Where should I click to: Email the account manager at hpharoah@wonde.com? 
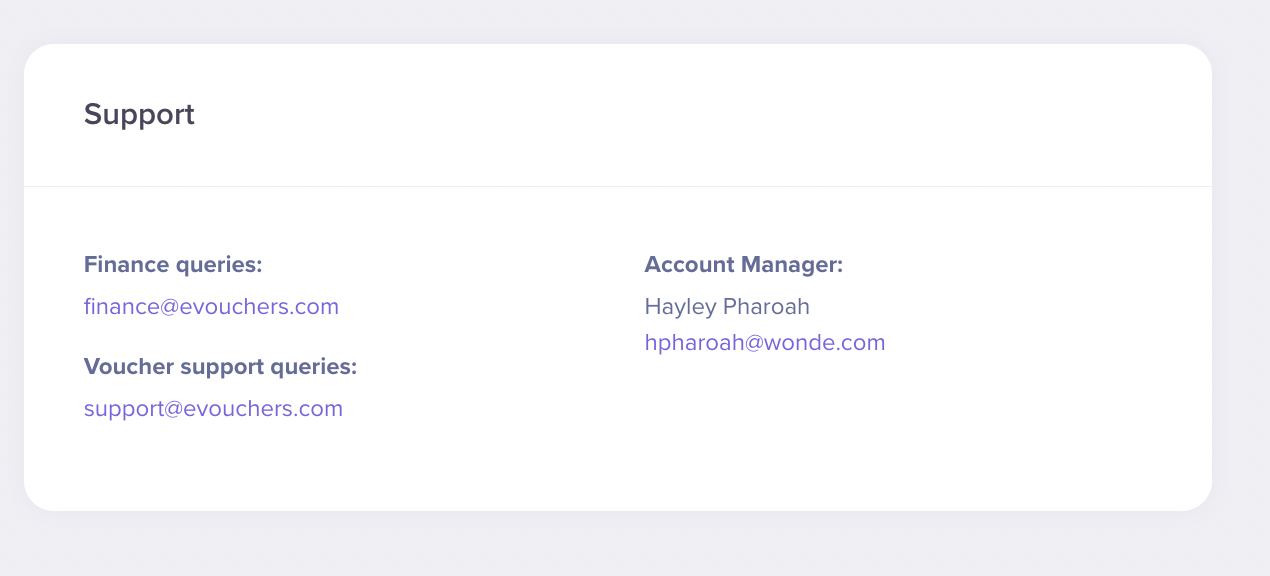[x=765, y=343]
